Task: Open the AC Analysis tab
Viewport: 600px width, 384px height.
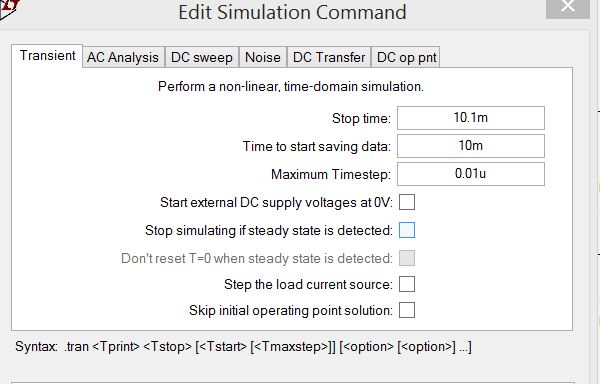Action: click(123, 57)
